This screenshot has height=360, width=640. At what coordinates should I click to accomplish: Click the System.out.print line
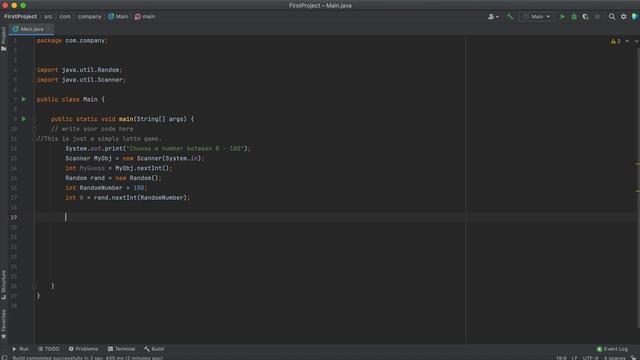pos(158,149)
